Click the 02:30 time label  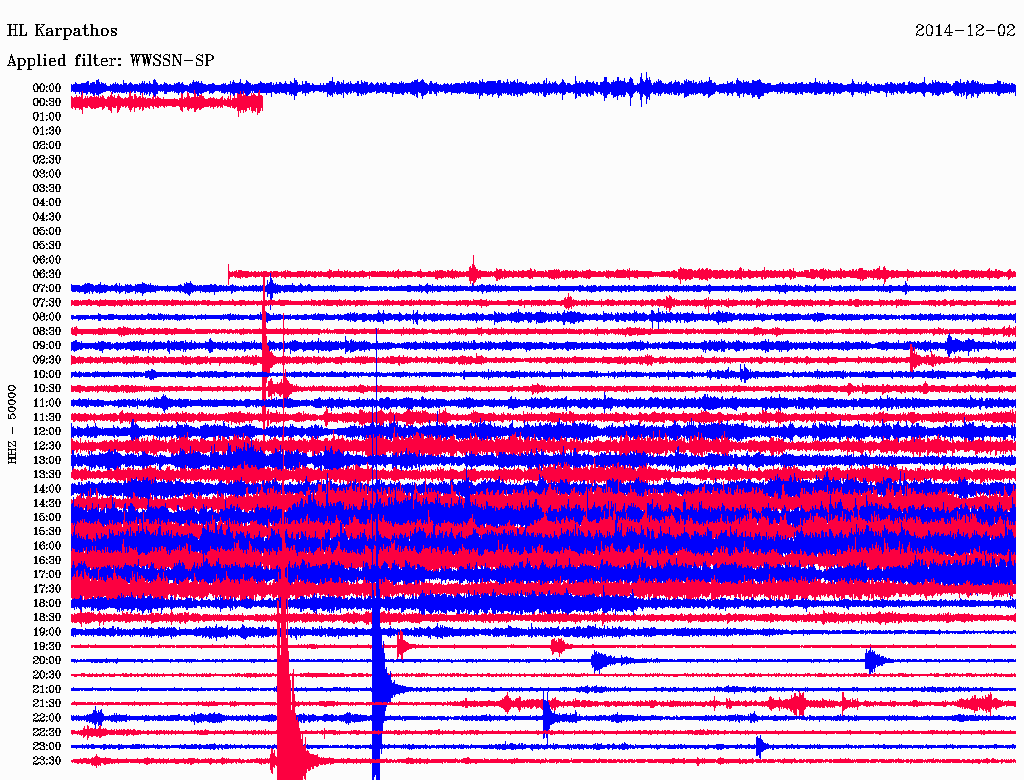click(x=47, y=160)
